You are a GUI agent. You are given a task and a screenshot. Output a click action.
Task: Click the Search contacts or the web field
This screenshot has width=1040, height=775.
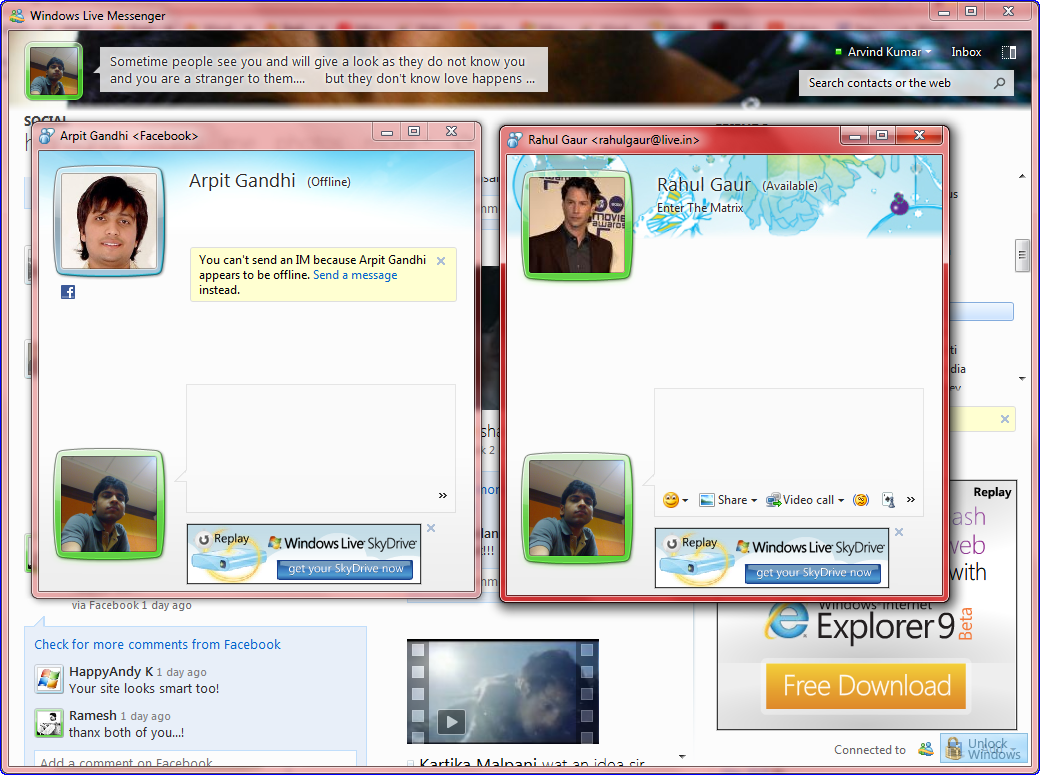click(895, 83)
